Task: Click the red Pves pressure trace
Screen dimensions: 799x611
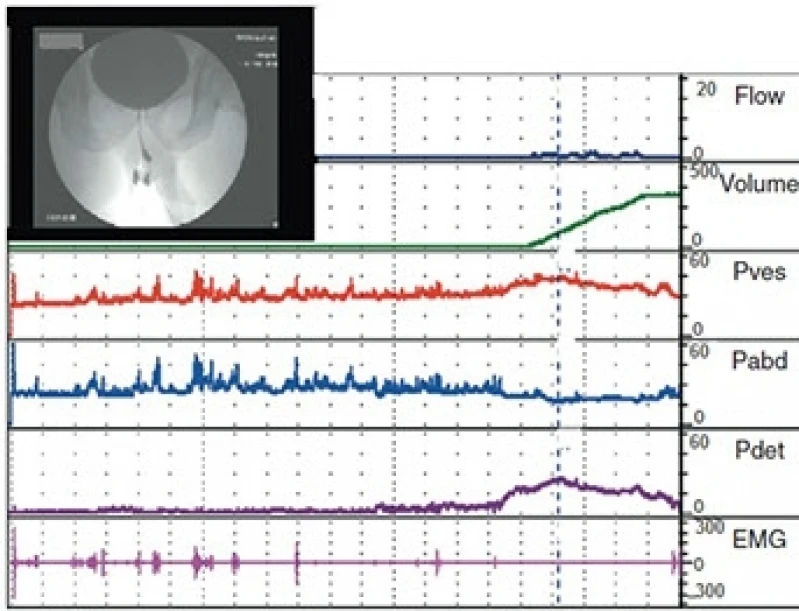Action: [x=300, y=293]
